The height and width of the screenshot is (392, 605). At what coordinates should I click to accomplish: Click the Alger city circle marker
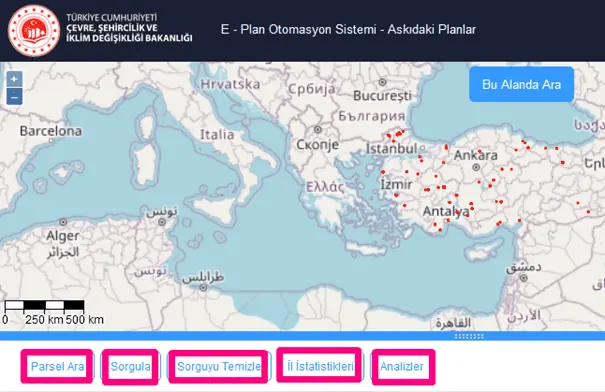pos(63,222)
